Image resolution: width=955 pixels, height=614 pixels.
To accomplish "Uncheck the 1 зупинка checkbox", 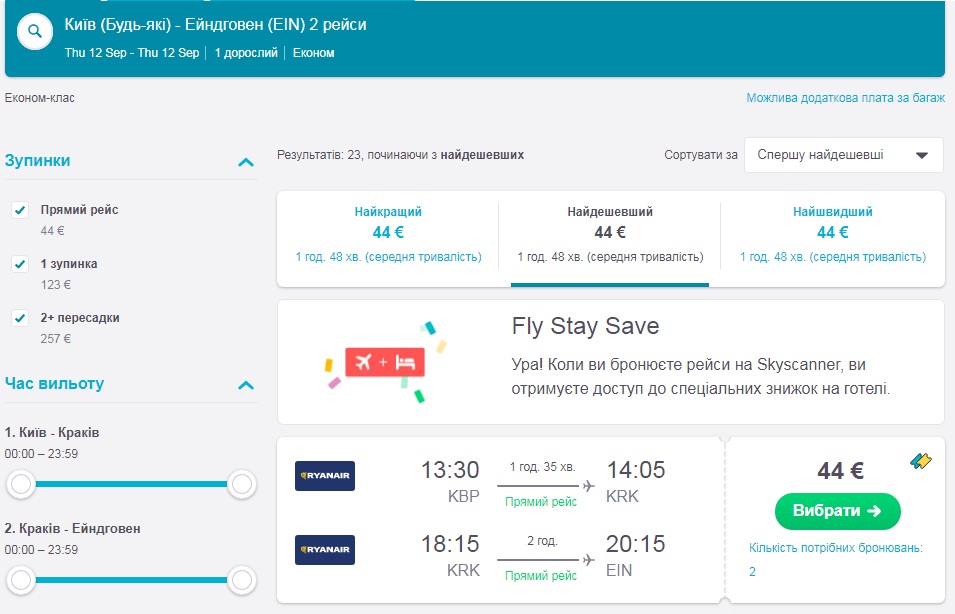I will coord(19,264).
